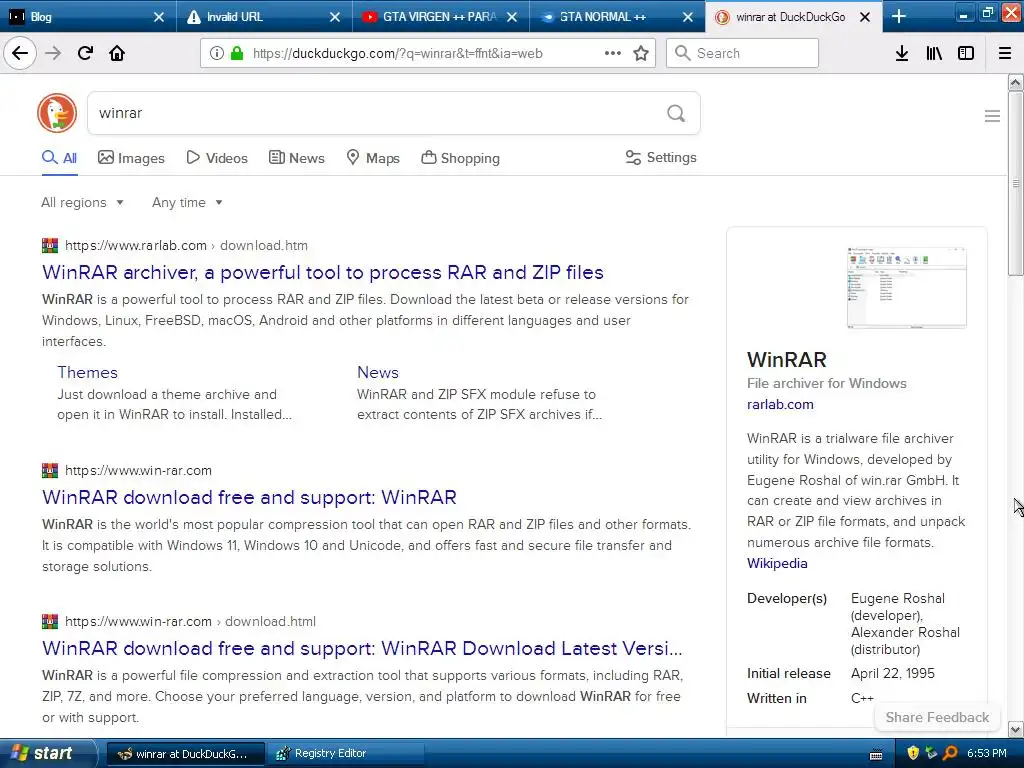Close the Blog tab
Viewport: 1024px width, 768px height.
click(159, 17)
